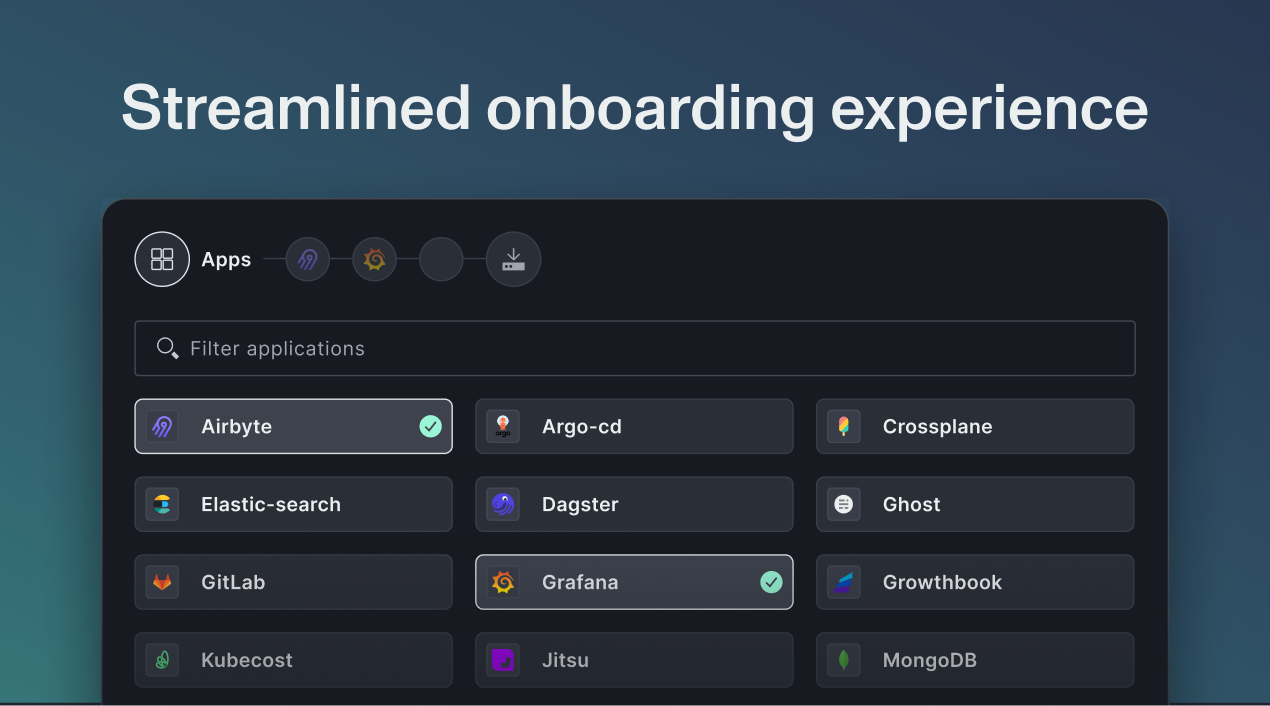This screenshot has height=706, width=1270.
Task: Click the Kubecost logo icon
Action: click(x=162, y=660)
